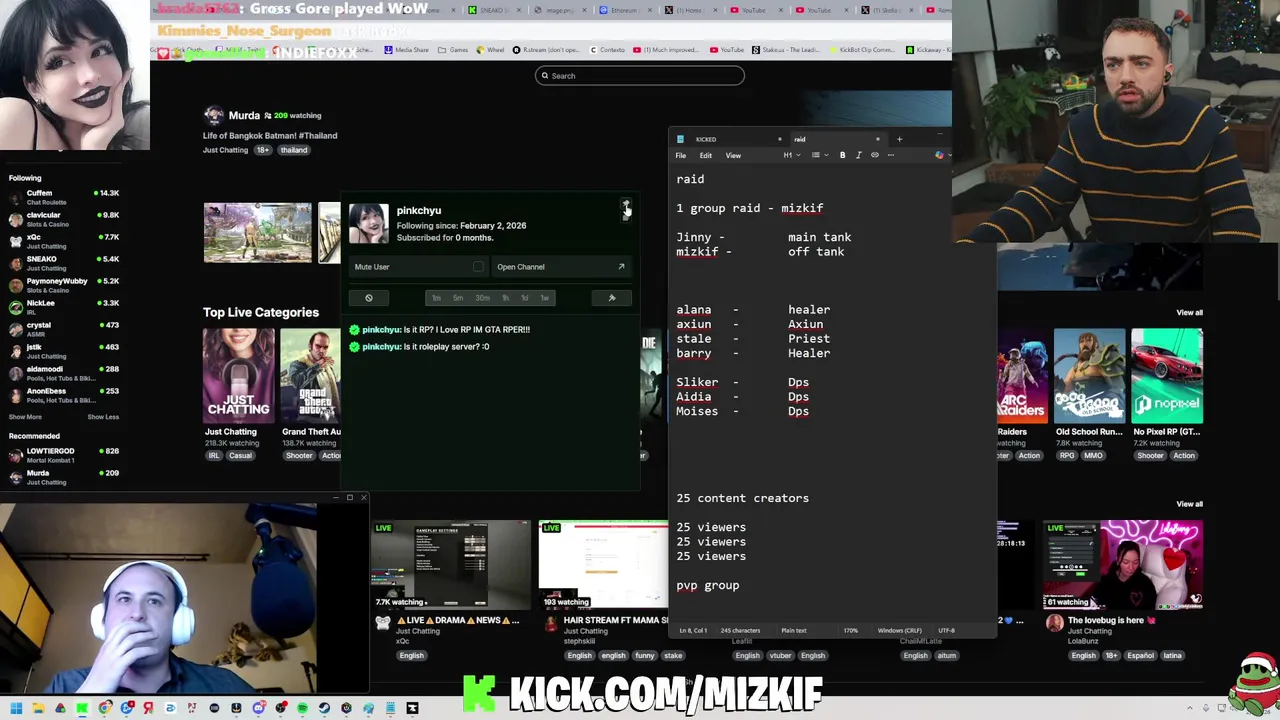Open the H1 heading dropdown in Notepad
1280x720 pixels.
(x=790, y=155)
